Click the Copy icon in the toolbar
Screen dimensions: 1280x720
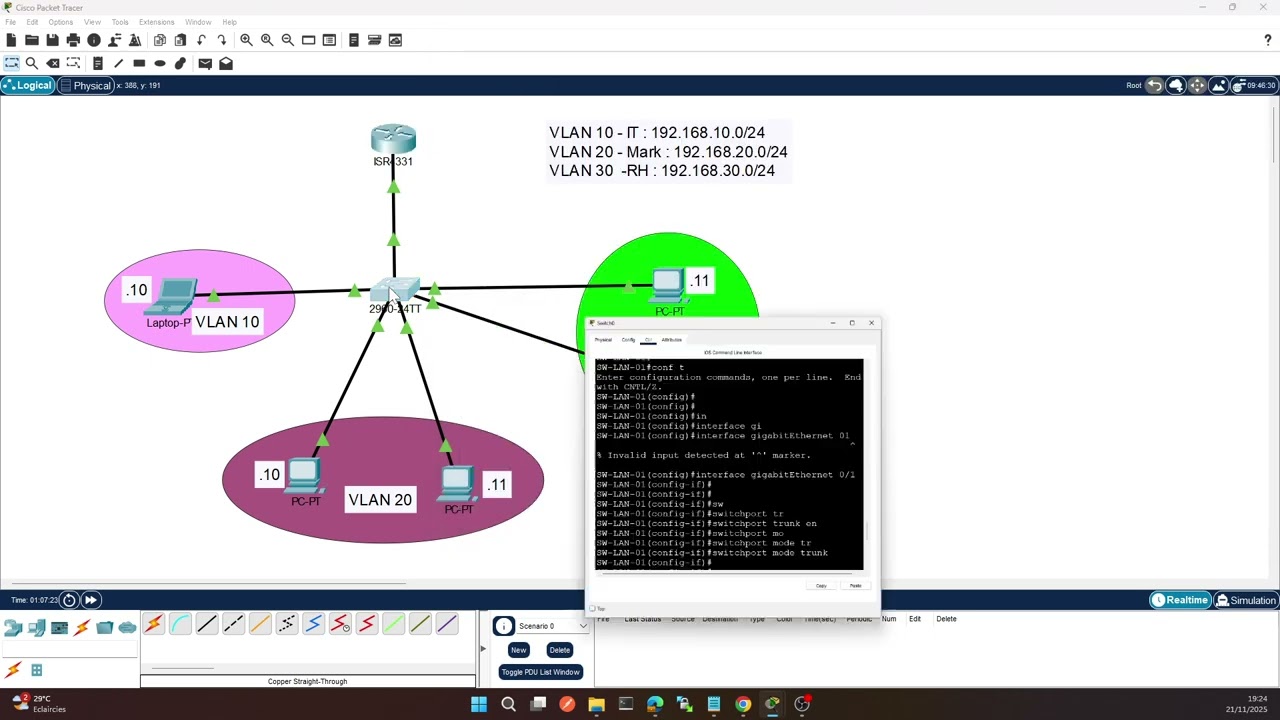click(160, 40)
